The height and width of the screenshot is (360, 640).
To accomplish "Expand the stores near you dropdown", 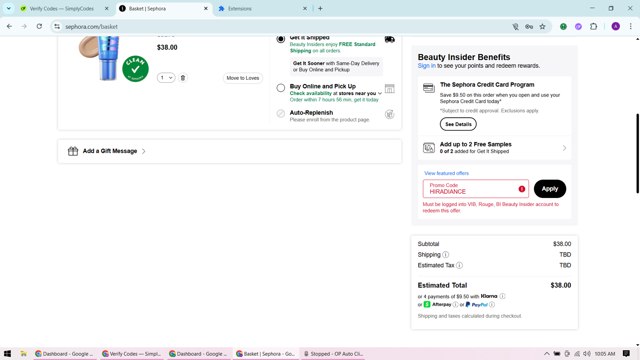I will (x=380, y=93).
